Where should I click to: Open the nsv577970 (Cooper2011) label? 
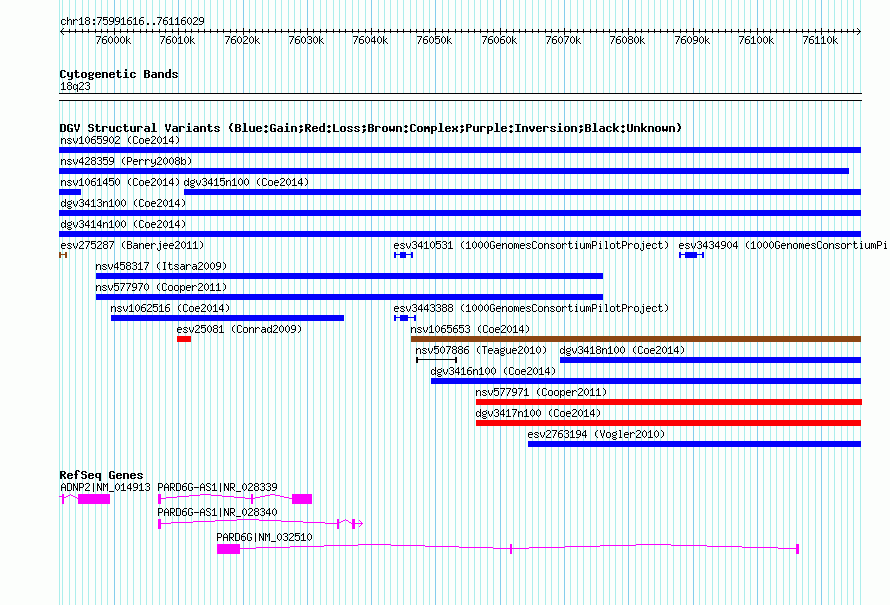pos(161,287)
